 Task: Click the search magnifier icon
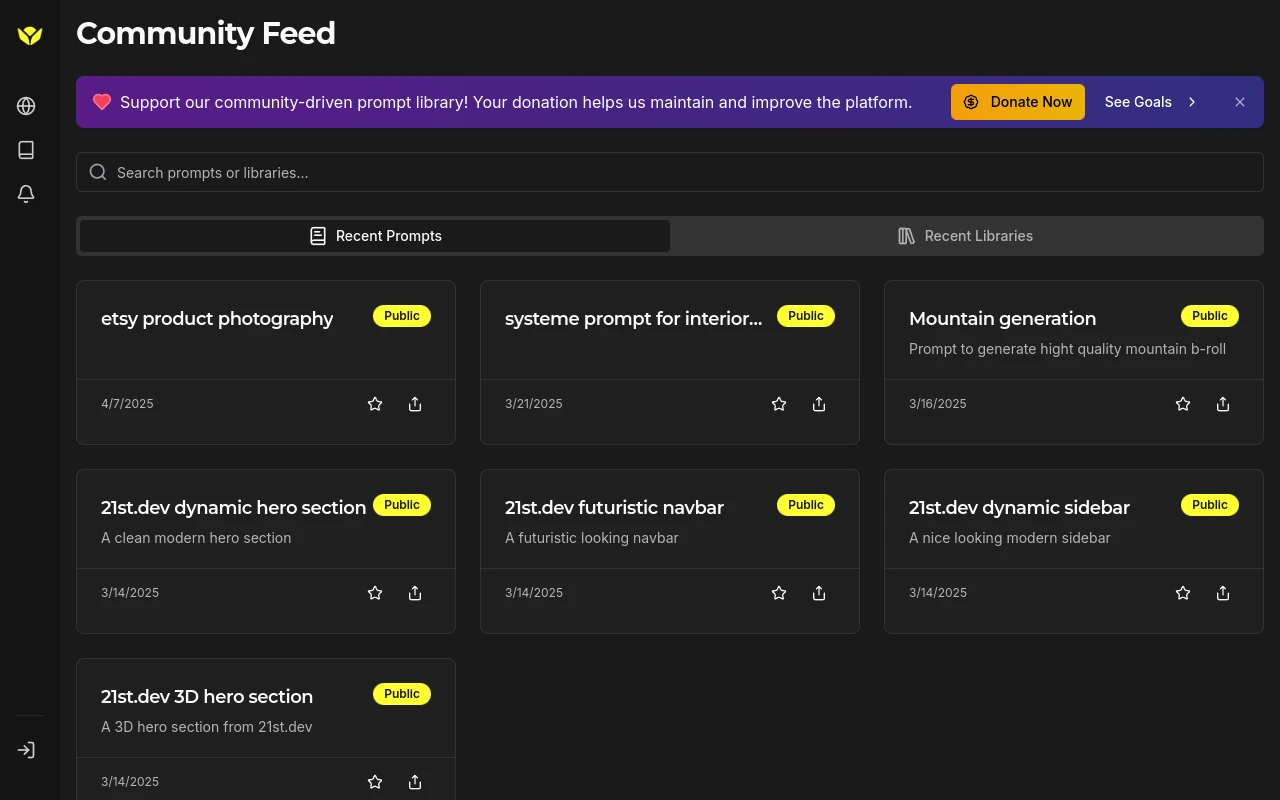point(98,172)
